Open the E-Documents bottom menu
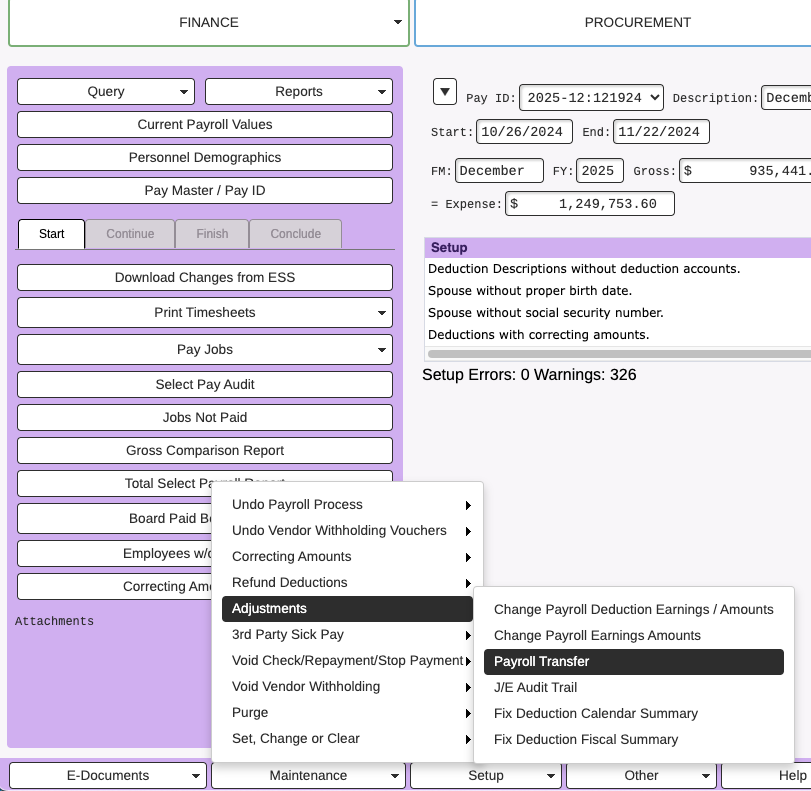 [x=108, y=775]
